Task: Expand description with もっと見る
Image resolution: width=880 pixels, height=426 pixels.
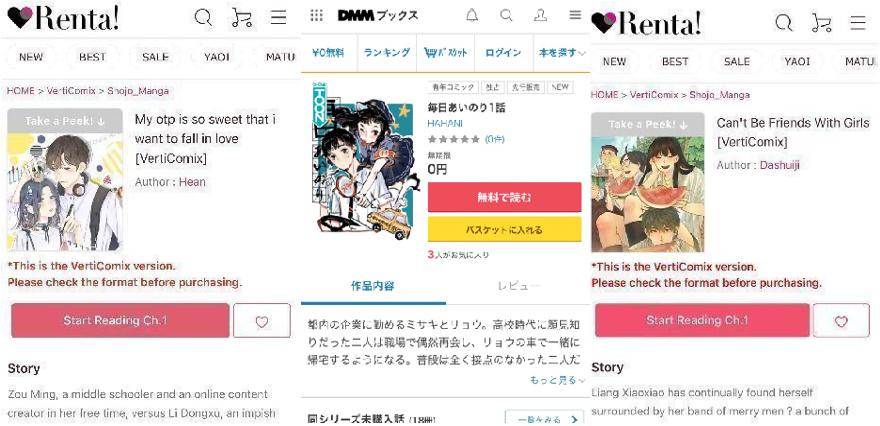Action: [x=557, y=381]
